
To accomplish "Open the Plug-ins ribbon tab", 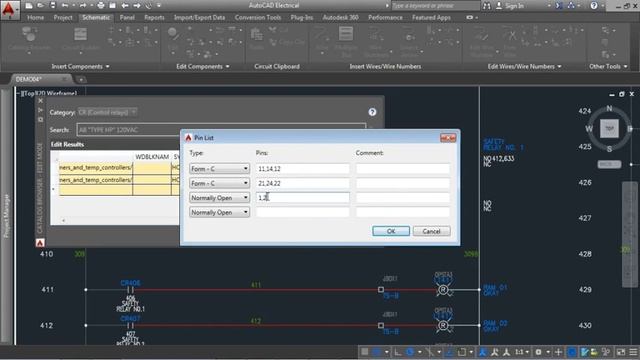I will click(x=302, y=18).
